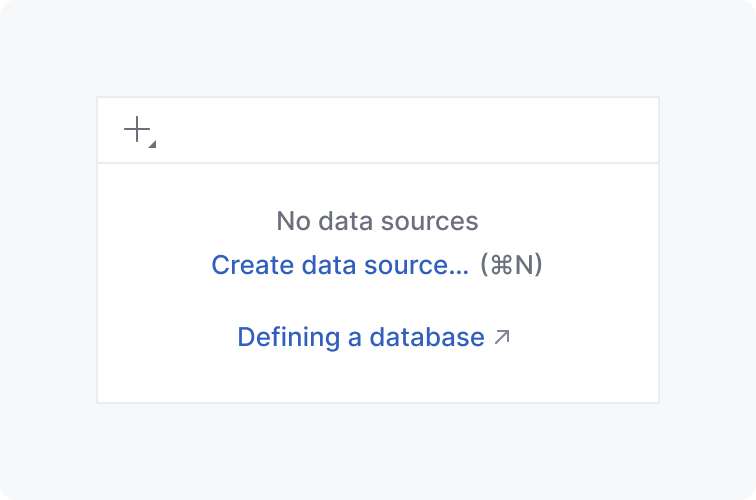Start creating a data source via the blue link
This screenshot has width=756, height=500.
[340, 265]
